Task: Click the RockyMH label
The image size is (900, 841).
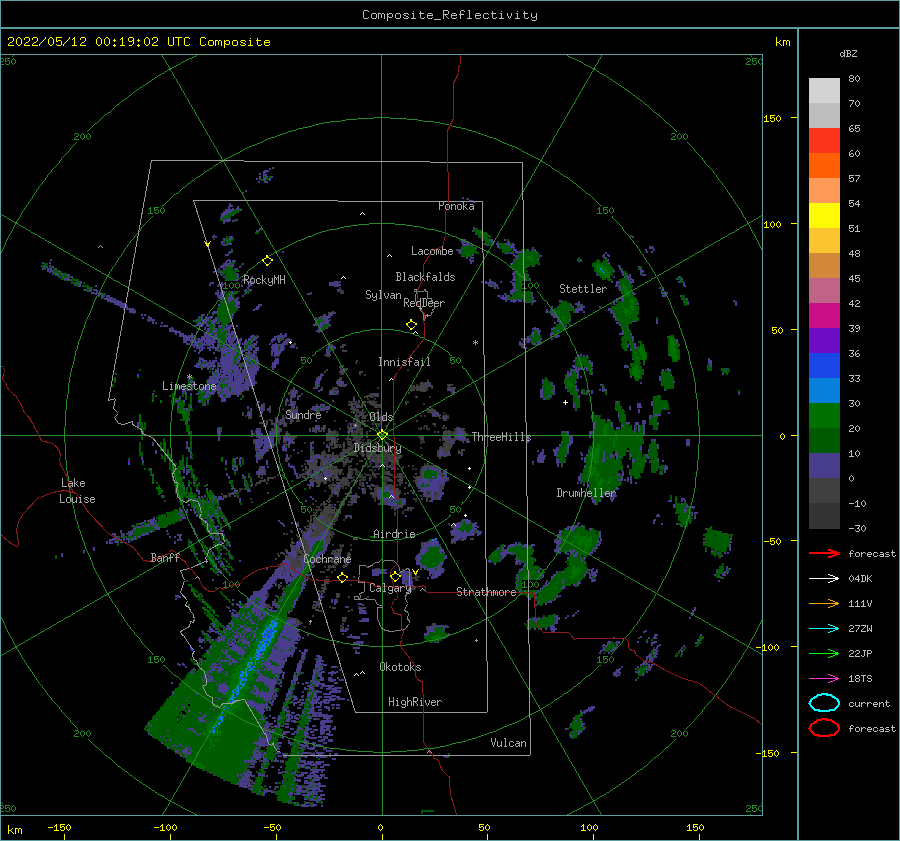Action: 264,280
